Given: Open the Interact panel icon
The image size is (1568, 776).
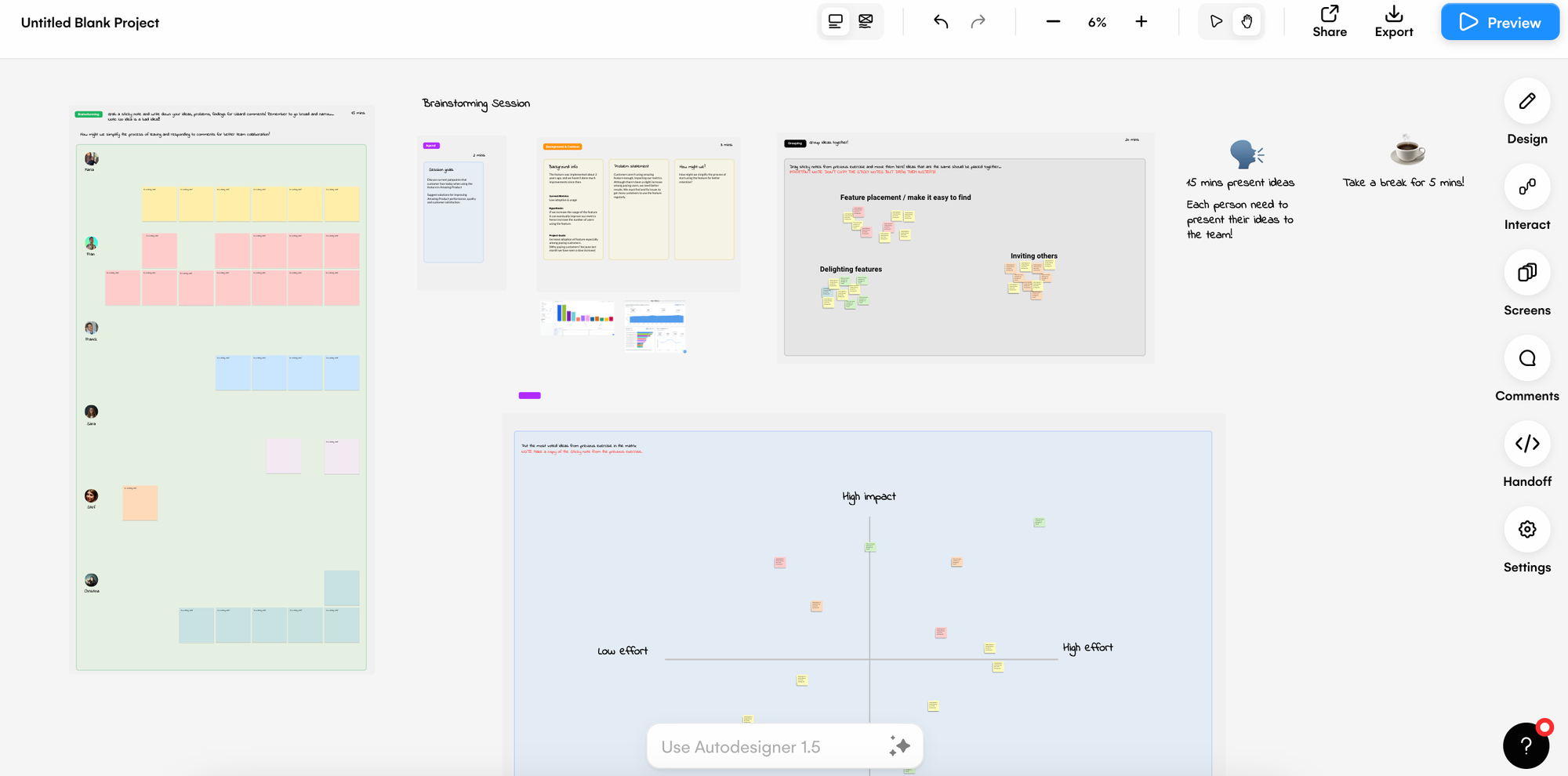Looking at the screenshot, I should pos(1526,187).
